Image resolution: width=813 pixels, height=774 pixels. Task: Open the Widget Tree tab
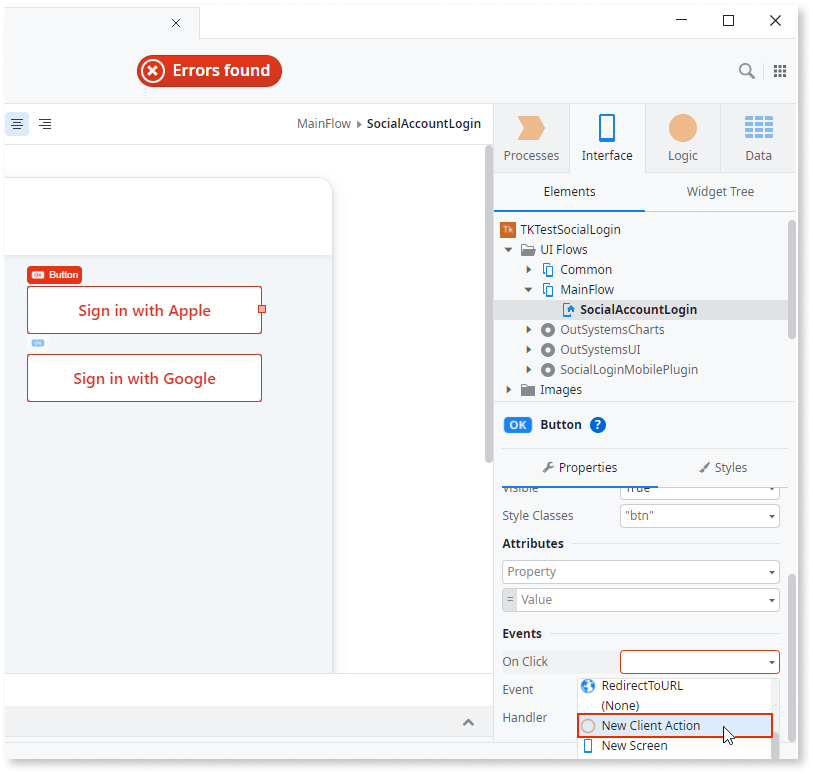(720, 192)
